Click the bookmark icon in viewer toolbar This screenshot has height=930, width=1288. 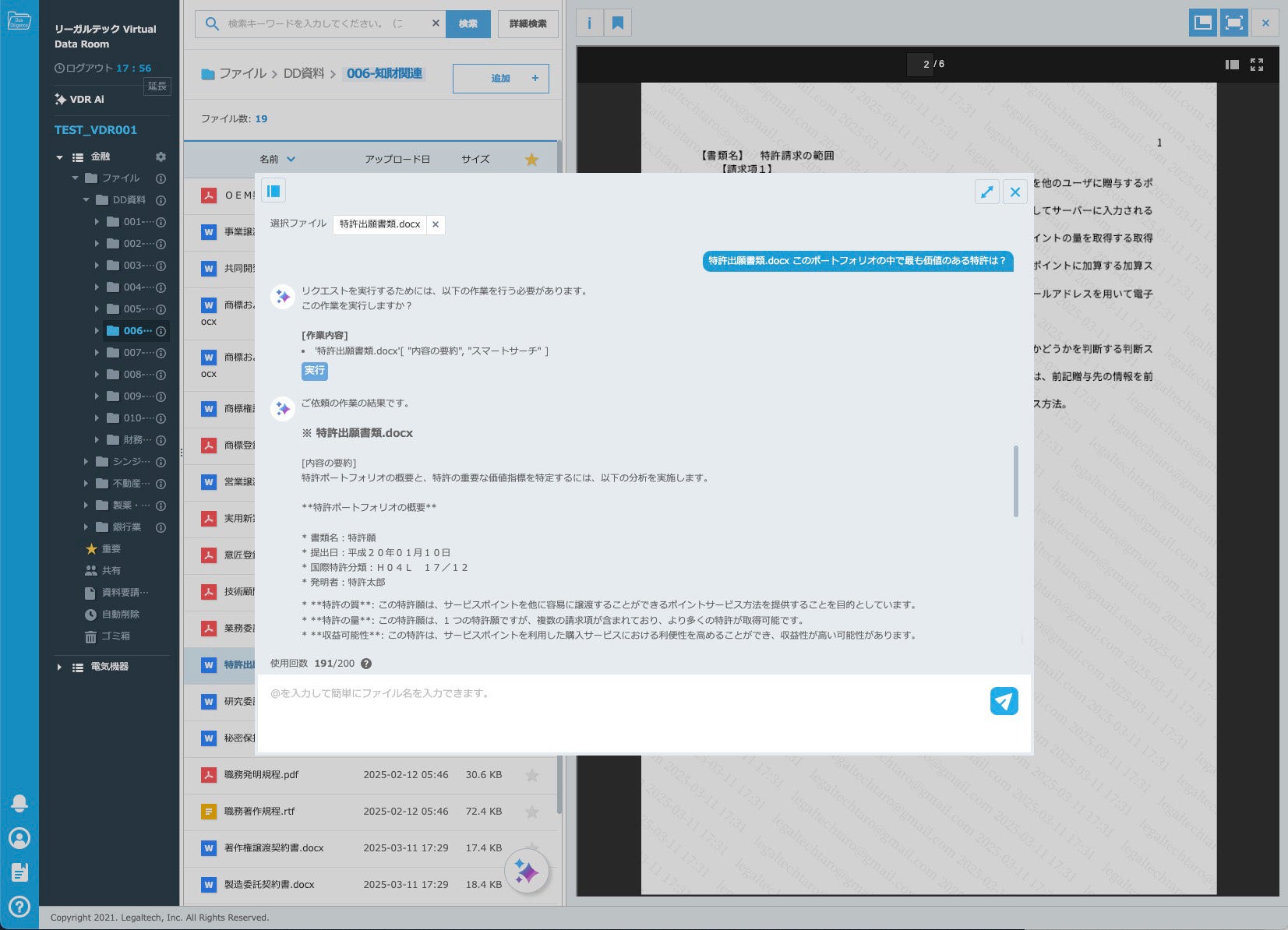[x=618, y=23]
